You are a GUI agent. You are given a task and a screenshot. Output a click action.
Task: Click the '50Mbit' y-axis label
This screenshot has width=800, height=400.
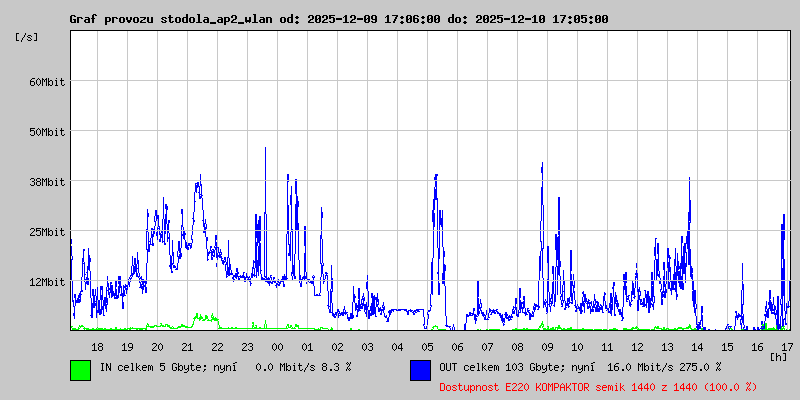(x=47, y=132)
